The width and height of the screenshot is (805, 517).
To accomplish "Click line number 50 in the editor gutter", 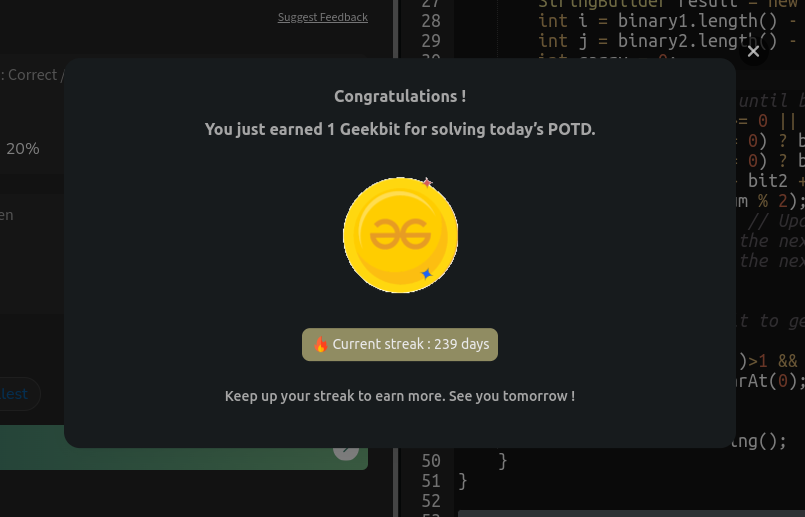I will point(431,461).
